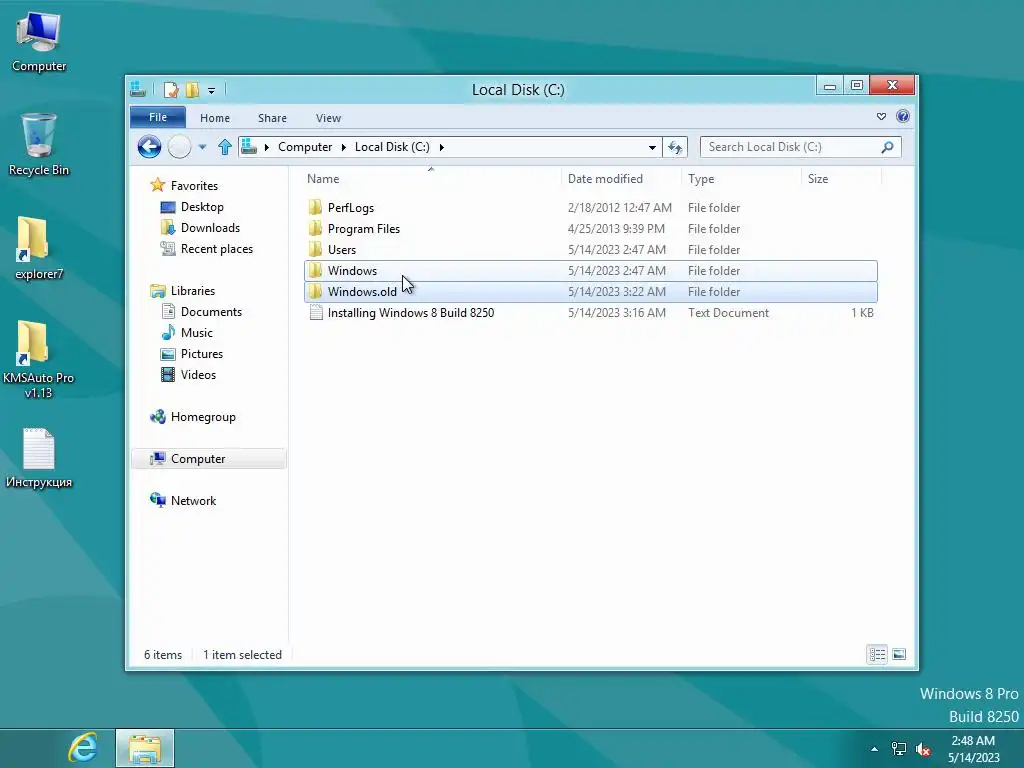The image size is (1024, 768).
Task: Click the Refresh button beside address bar
Action: (x=675, y=148)
